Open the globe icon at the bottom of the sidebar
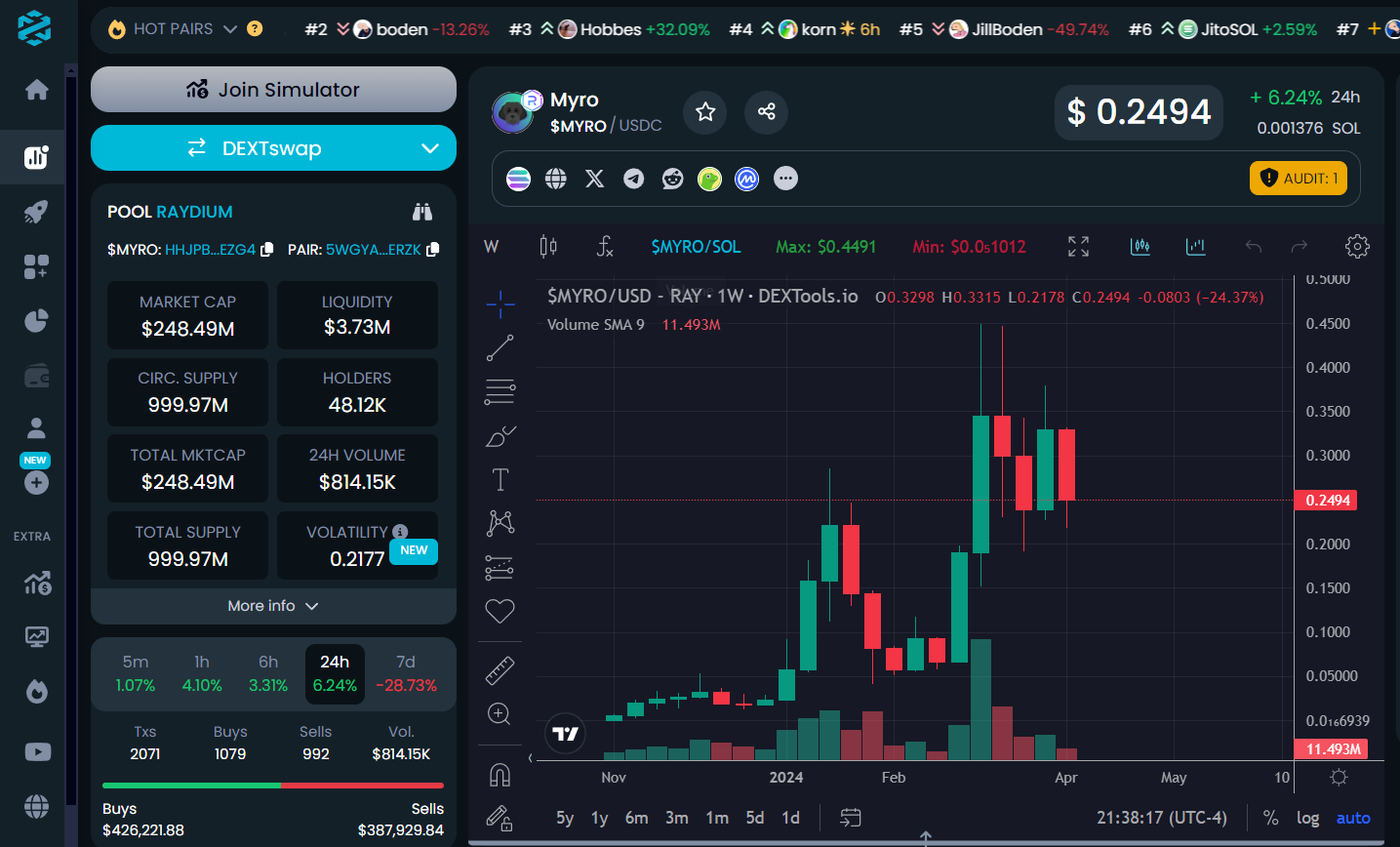Viewport: 1400px width, 847px height. tap(37, 806)
